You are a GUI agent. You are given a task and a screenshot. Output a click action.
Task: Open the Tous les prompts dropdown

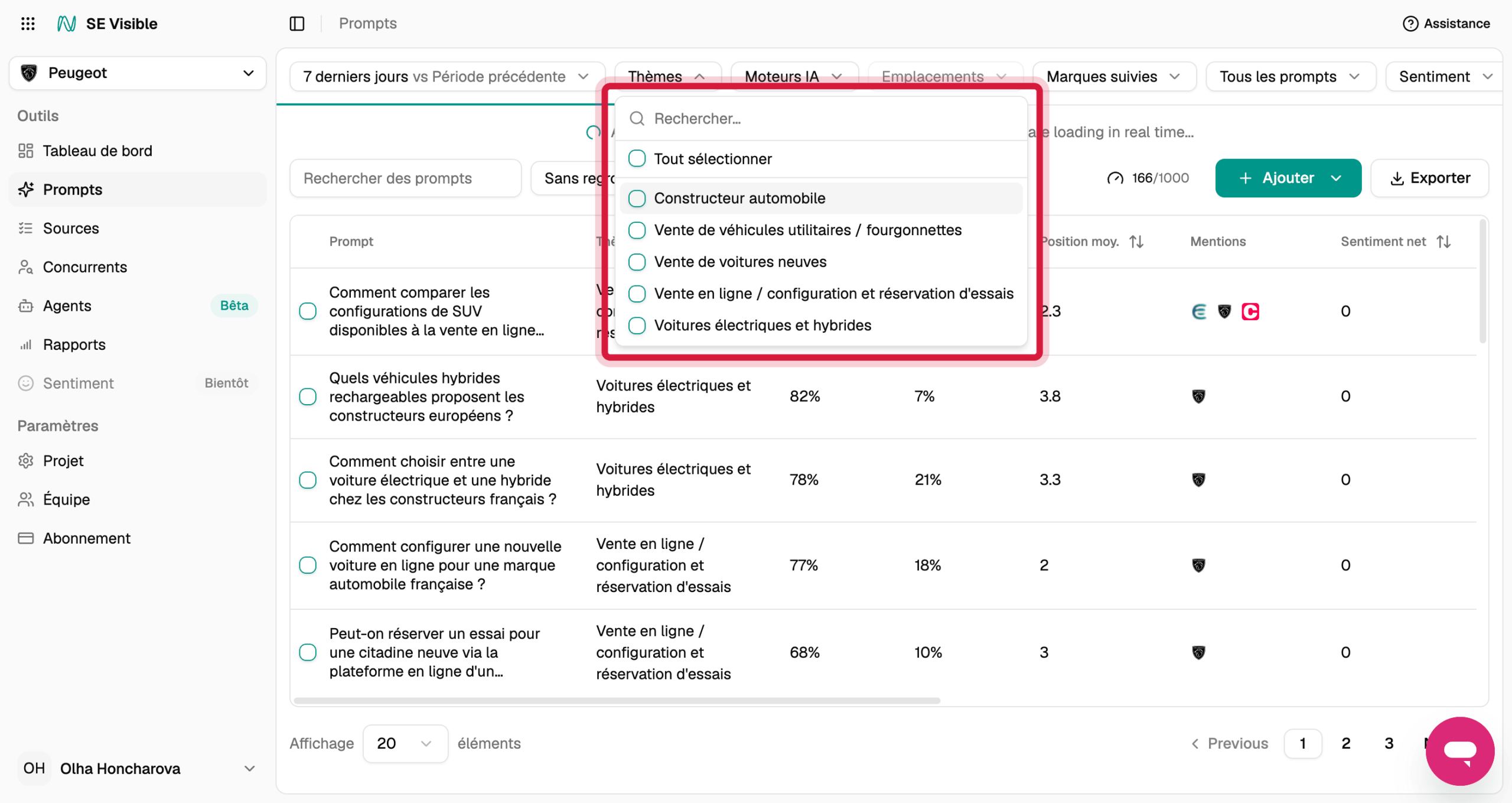(1291, 77)
